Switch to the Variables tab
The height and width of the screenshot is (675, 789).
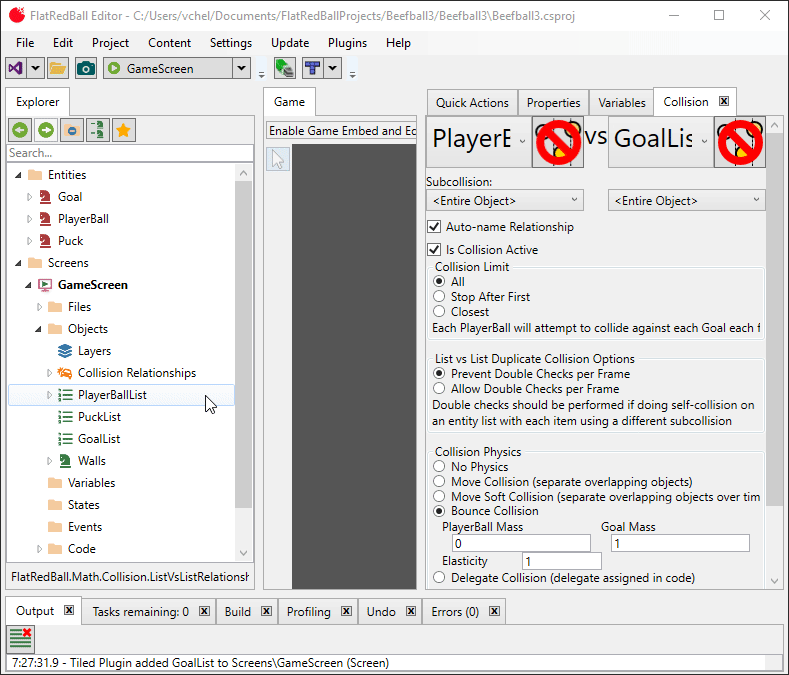tap(621, 102)
